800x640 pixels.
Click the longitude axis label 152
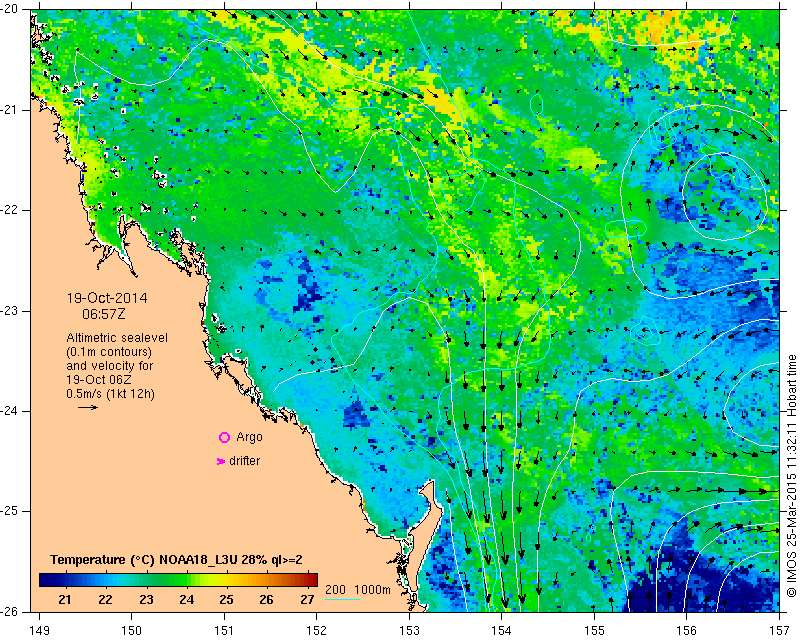click(x=316, y=631)
